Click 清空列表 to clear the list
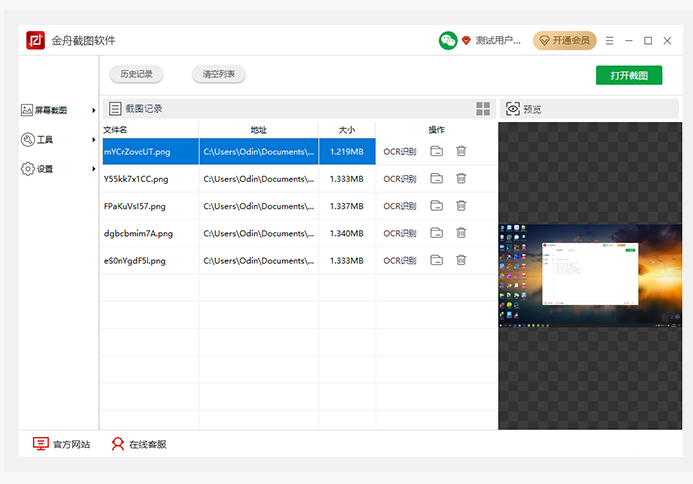 219,74
